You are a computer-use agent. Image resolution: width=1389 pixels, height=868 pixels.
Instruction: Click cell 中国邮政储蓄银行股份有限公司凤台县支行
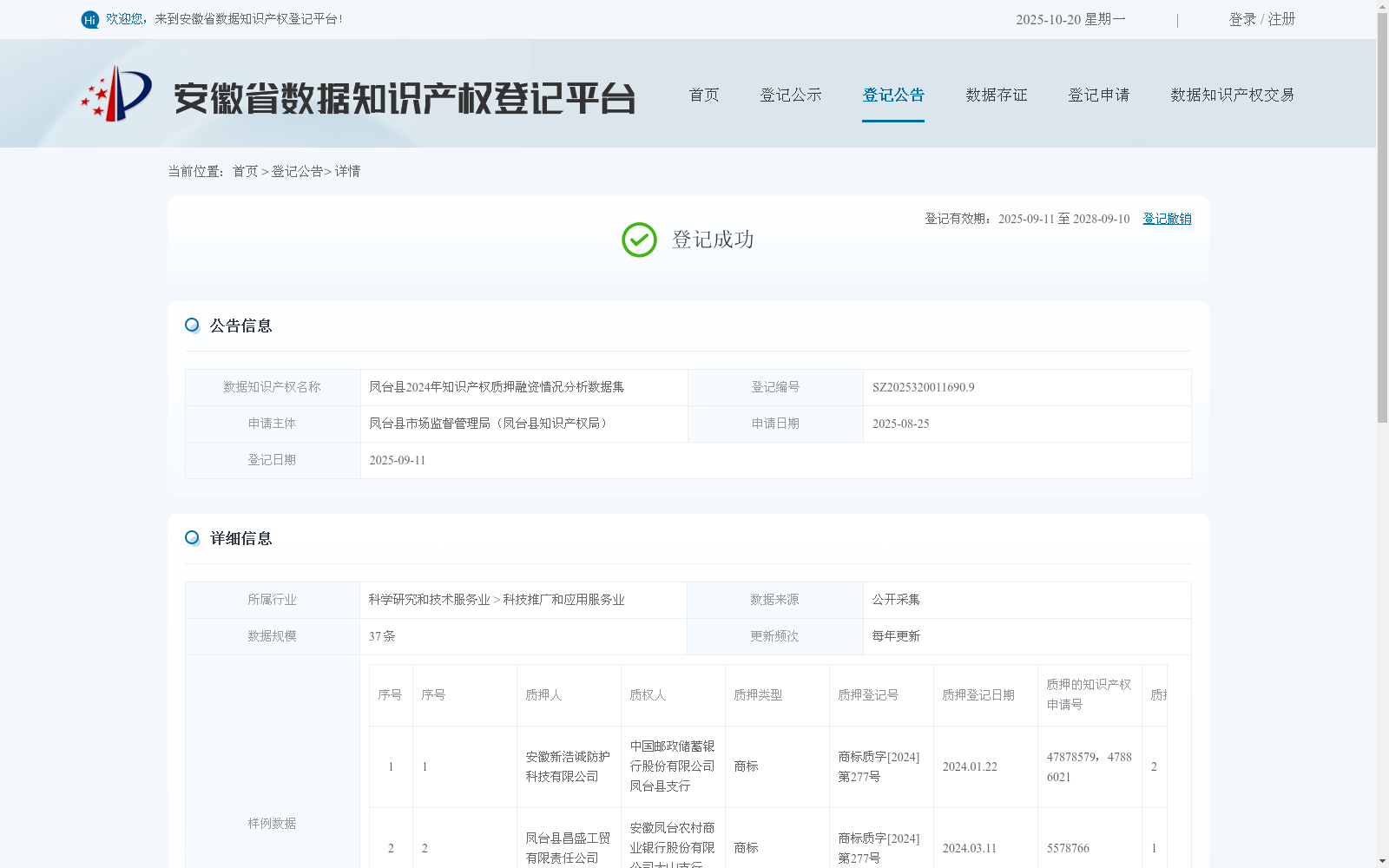[x=672, y=766]
